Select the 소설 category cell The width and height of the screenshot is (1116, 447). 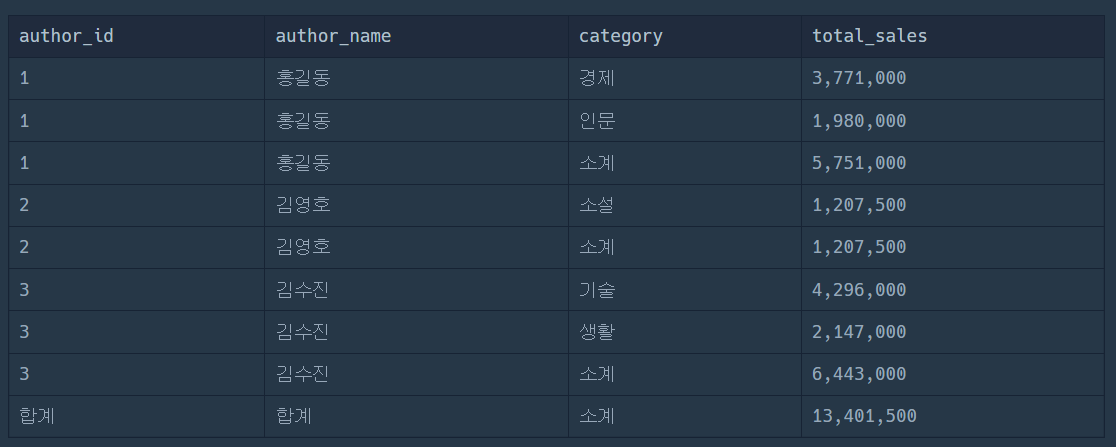coord(685,205)
